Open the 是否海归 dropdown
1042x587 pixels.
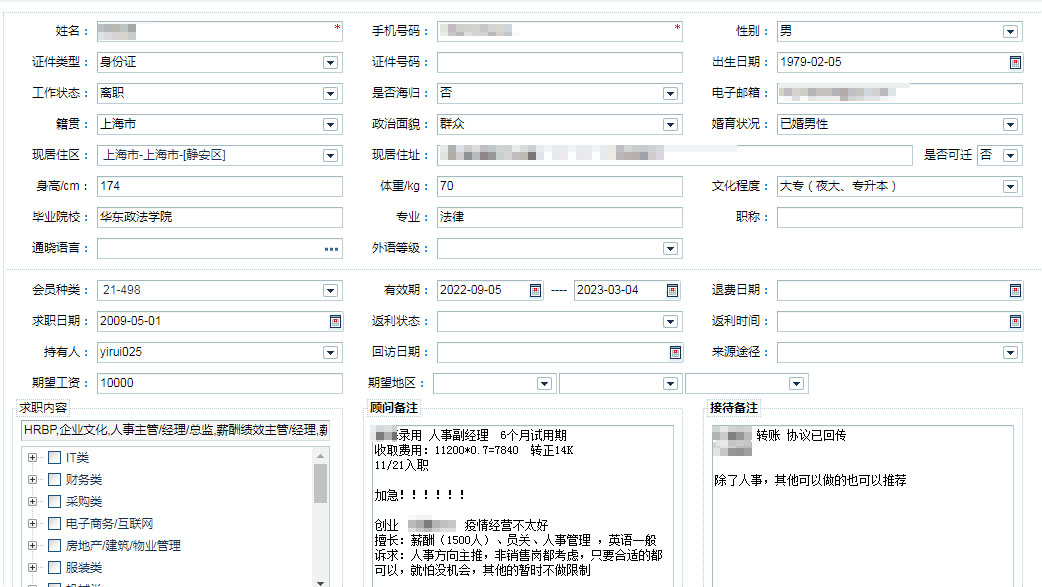670,94
